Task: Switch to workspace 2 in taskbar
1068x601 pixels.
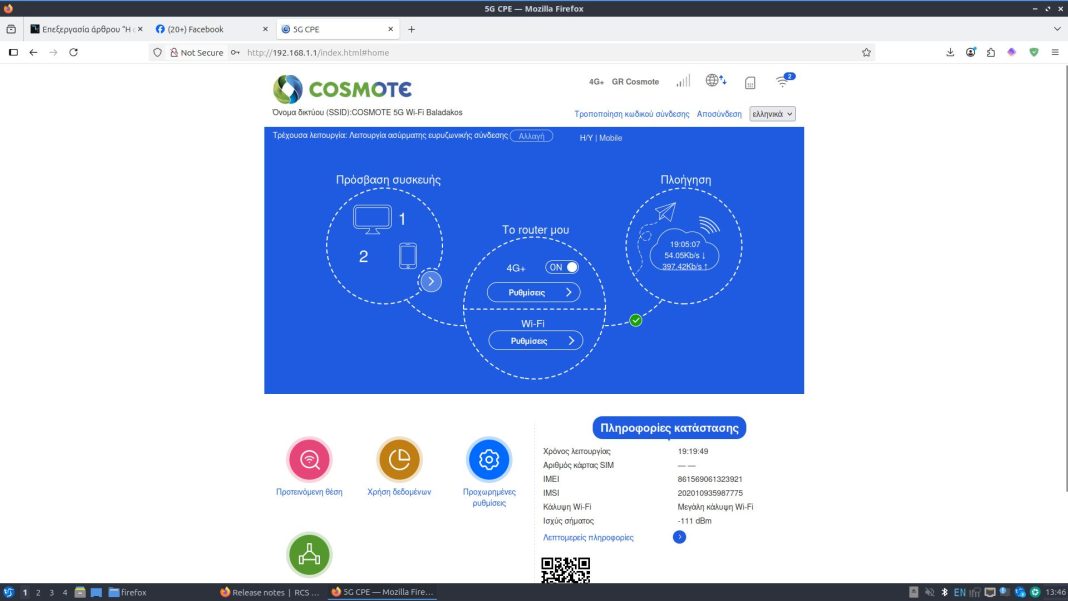Action: point(38,593)
